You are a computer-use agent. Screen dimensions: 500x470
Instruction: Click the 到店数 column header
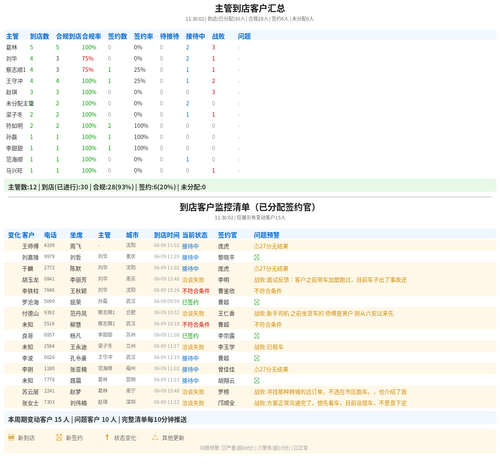click(40, 36)
